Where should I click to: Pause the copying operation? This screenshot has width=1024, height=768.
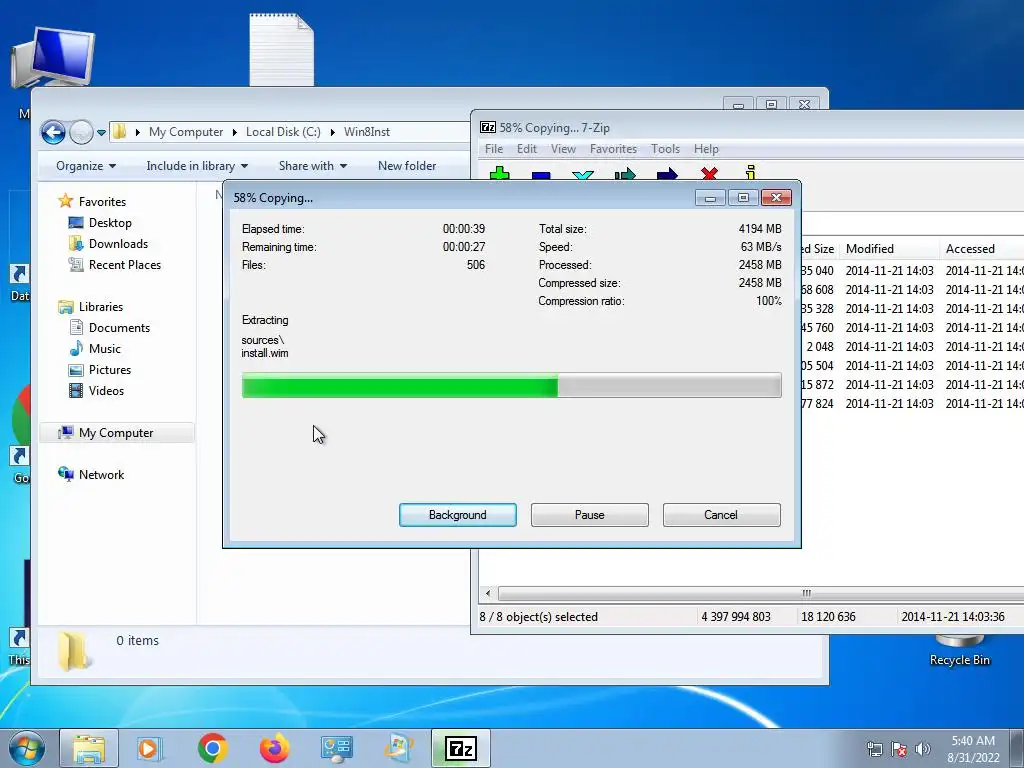click(590, 515)
